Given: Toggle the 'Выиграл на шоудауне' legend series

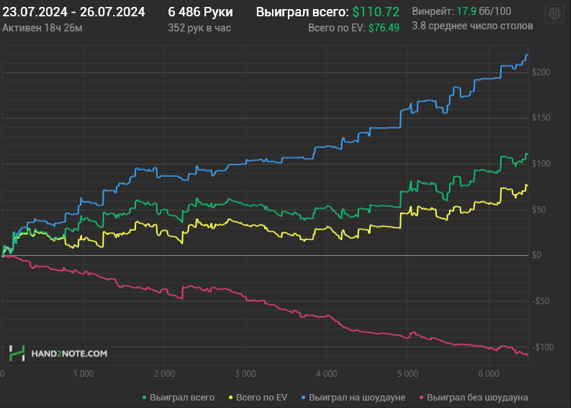Looking at the screenshot, I should (x=353, y=397).
